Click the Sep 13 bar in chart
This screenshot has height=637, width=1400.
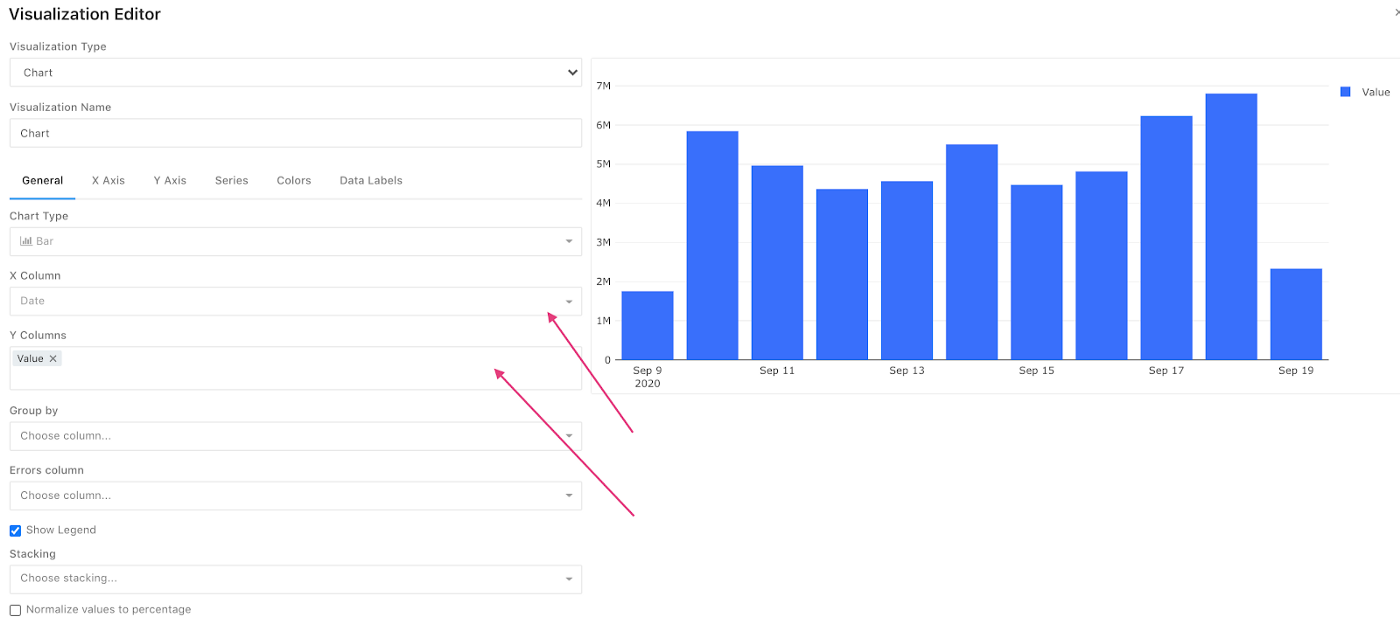click(907, 271)
